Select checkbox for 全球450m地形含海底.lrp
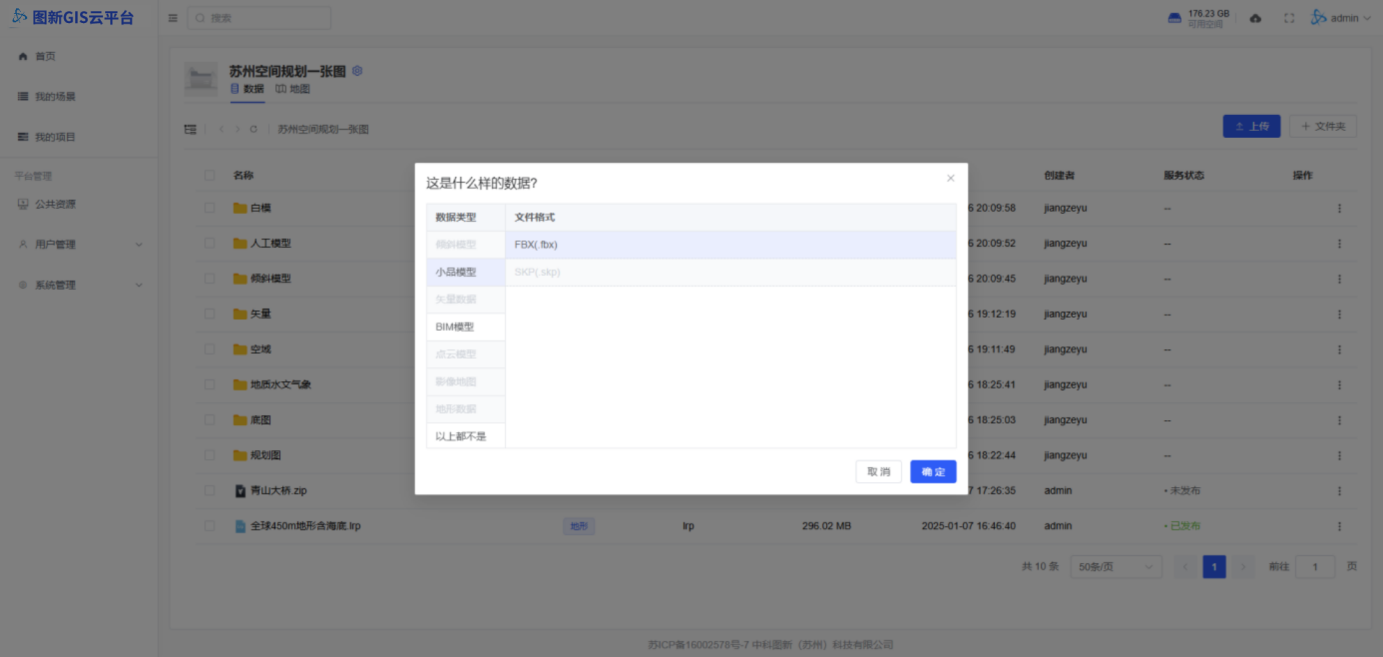Screen dimensions: 1383x657 coord(210,526)
